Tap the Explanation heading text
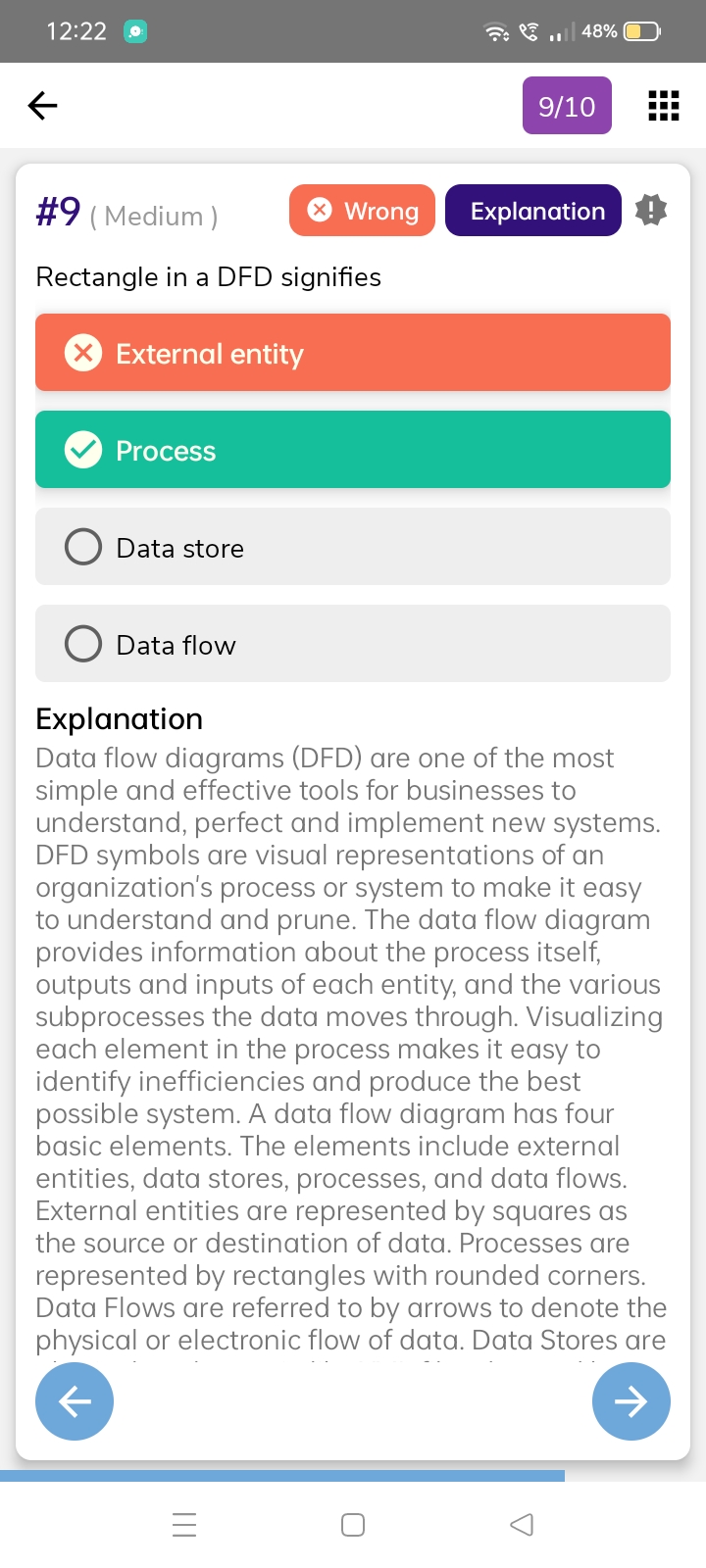 pyautogui.click(x=120, y=719)
